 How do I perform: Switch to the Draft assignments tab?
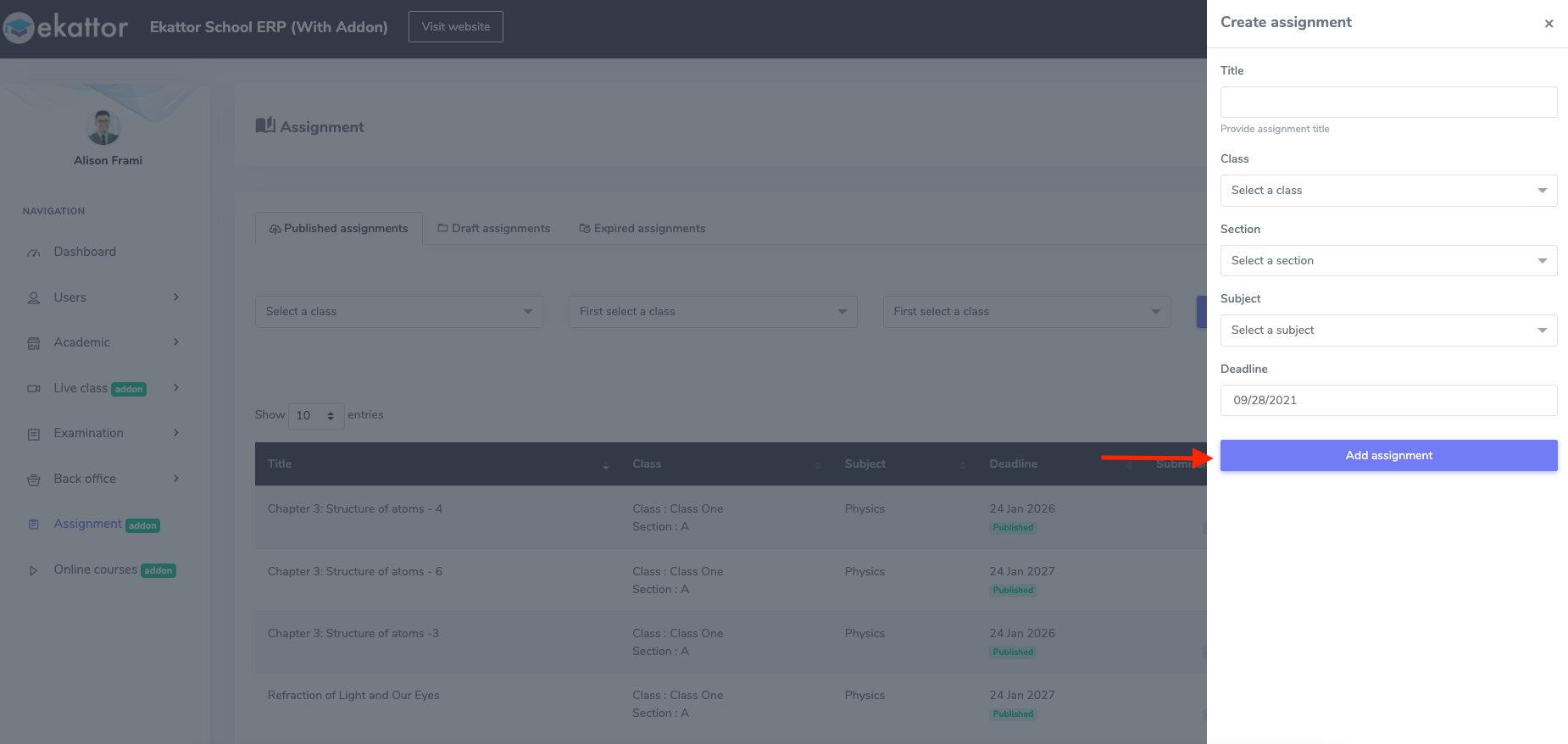[494, 229]
